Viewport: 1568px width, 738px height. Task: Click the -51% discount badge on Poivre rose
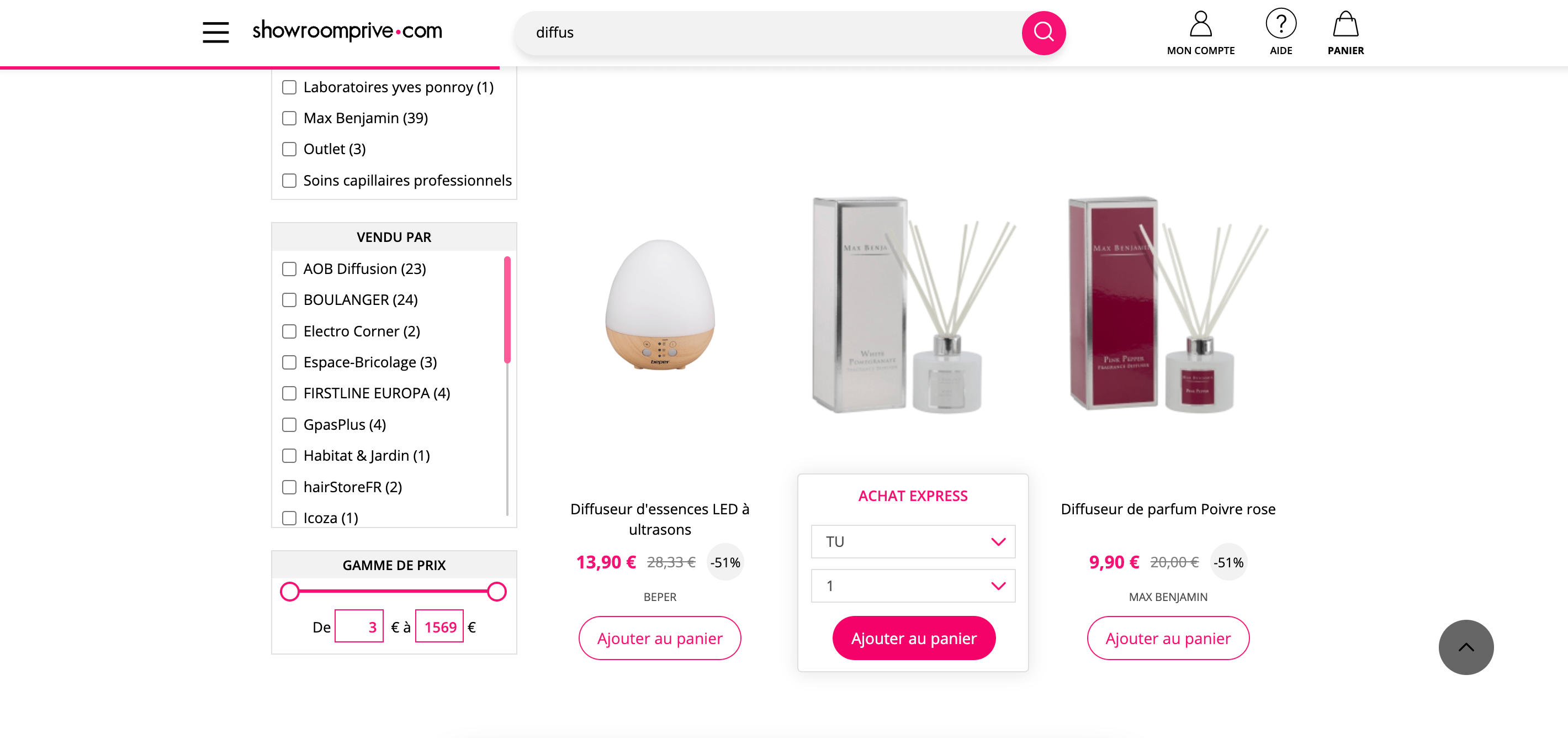(1228, 562)
